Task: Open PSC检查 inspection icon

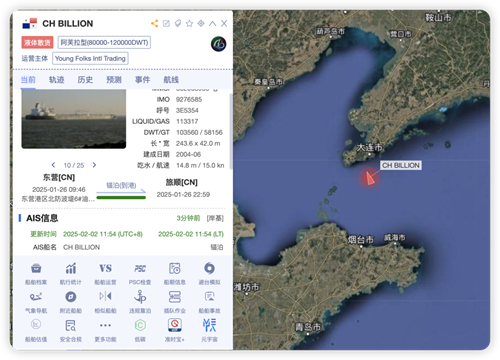Action: [140, 268]
